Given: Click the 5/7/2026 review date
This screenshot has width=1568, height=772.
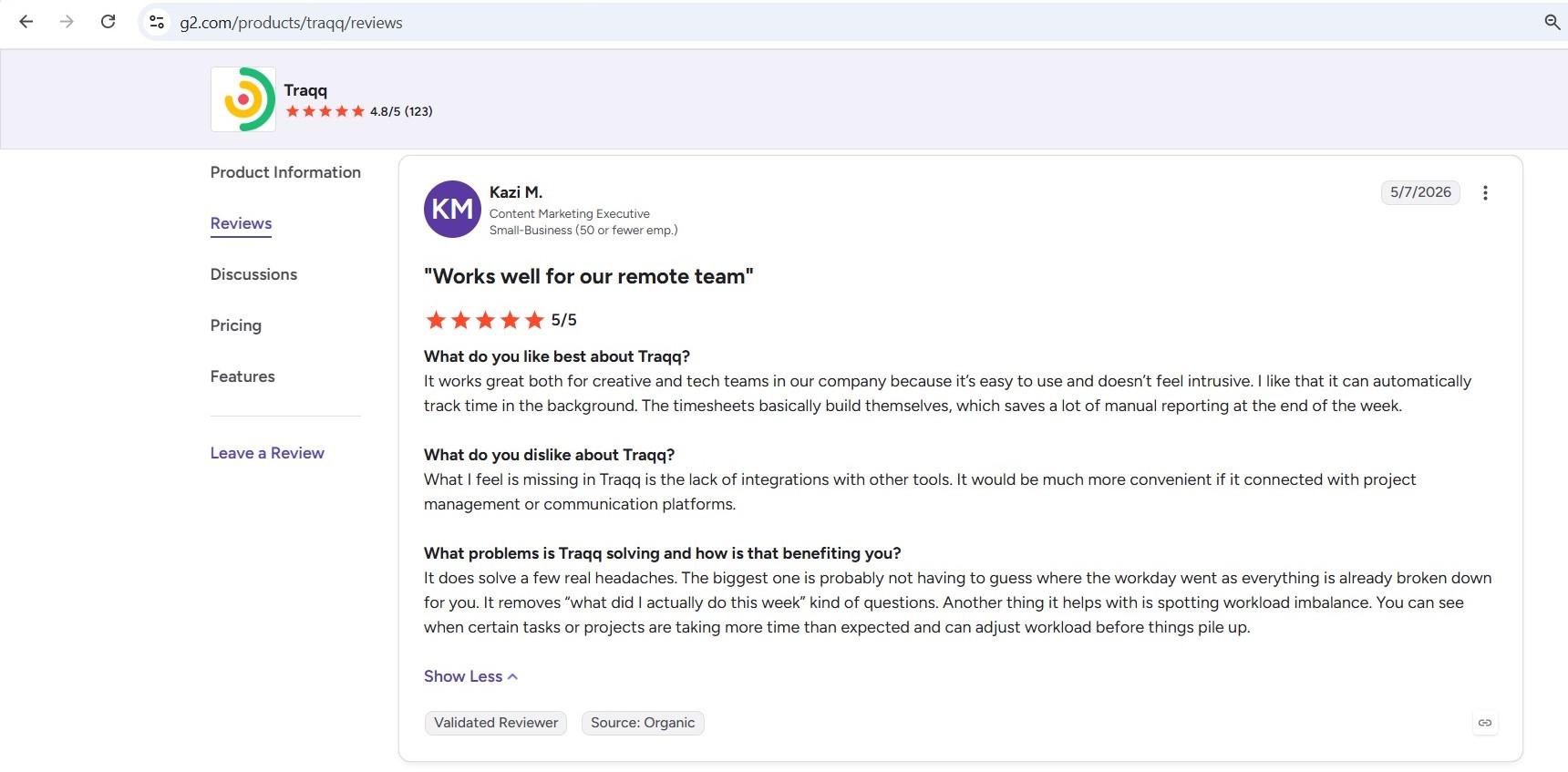Looking at the screenshot, I should point(1420,192).
